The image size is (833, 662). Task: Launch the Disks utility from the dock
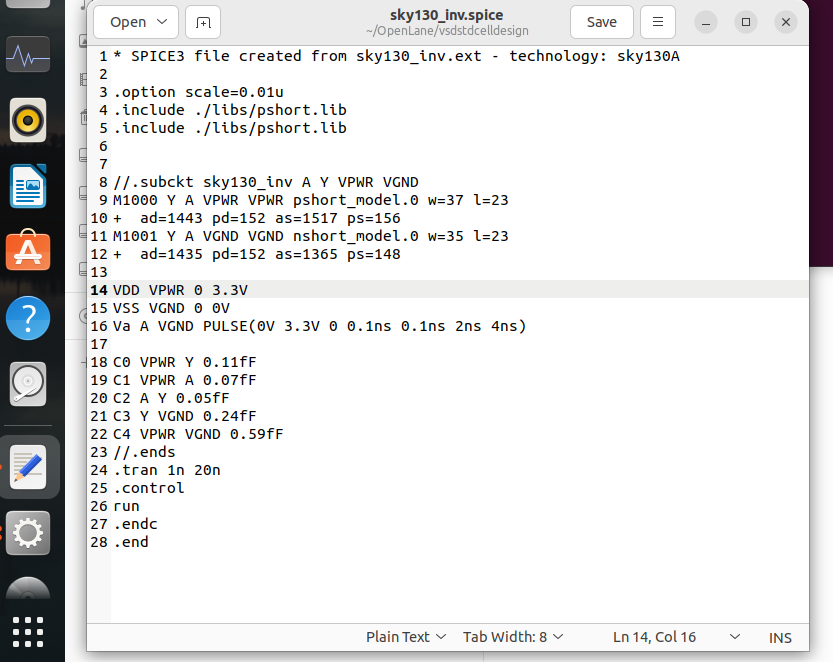(x=27, y=383)
